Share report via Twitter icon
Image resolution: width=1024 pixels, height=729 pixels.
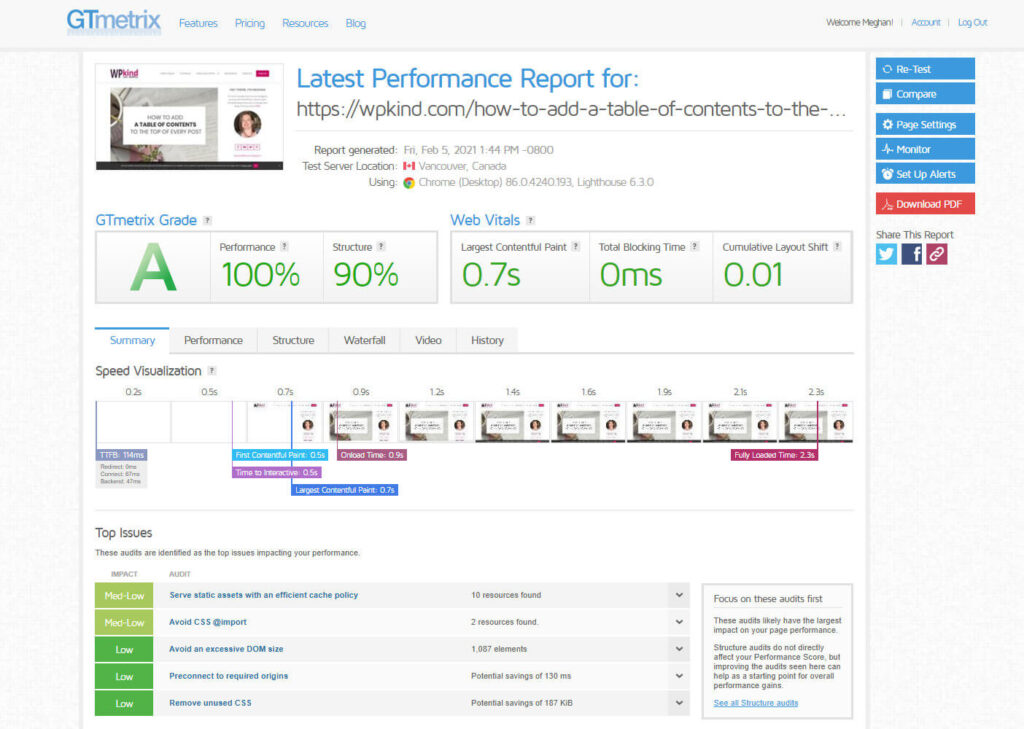pyautogui.click(x=886, y=254)
